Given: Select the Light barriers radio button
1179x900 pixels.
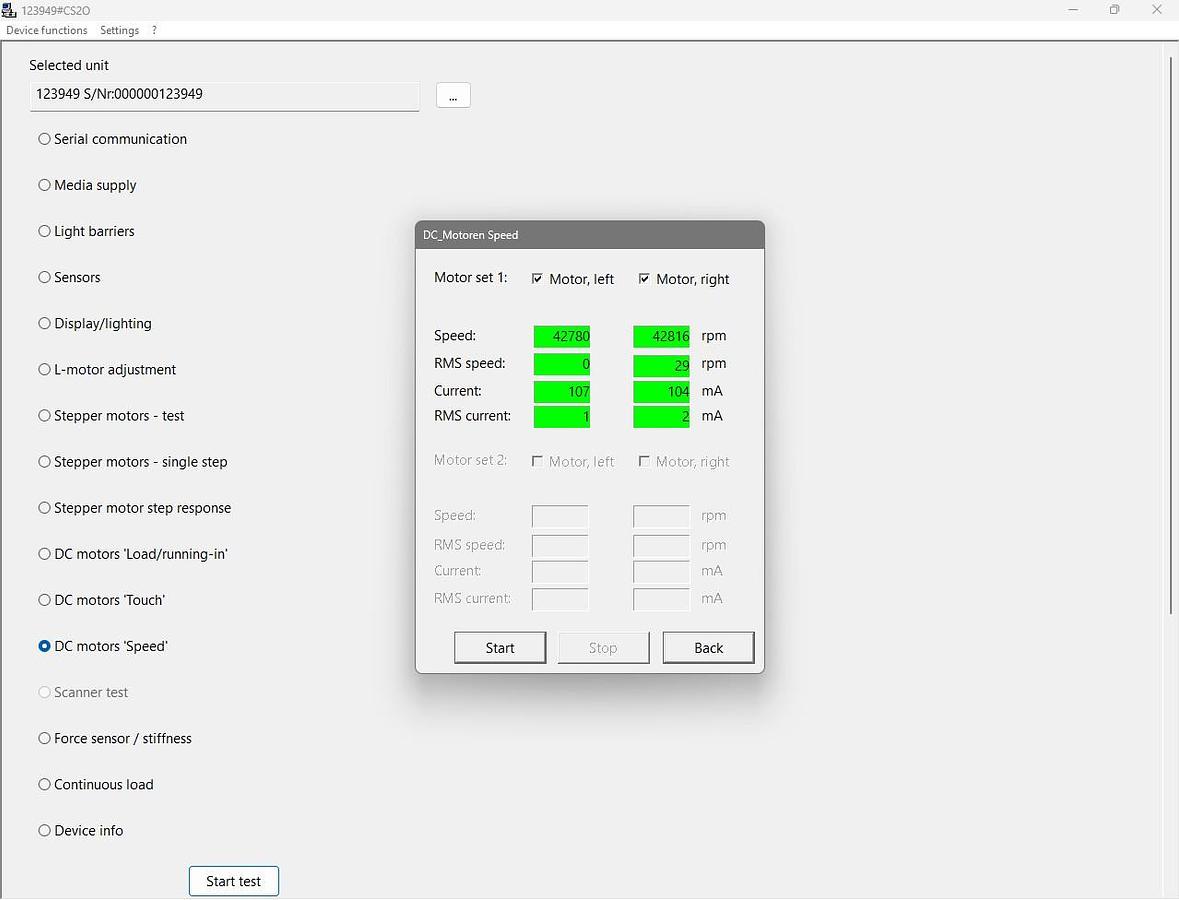Looking at the screenshot, I should pos(45,231).
